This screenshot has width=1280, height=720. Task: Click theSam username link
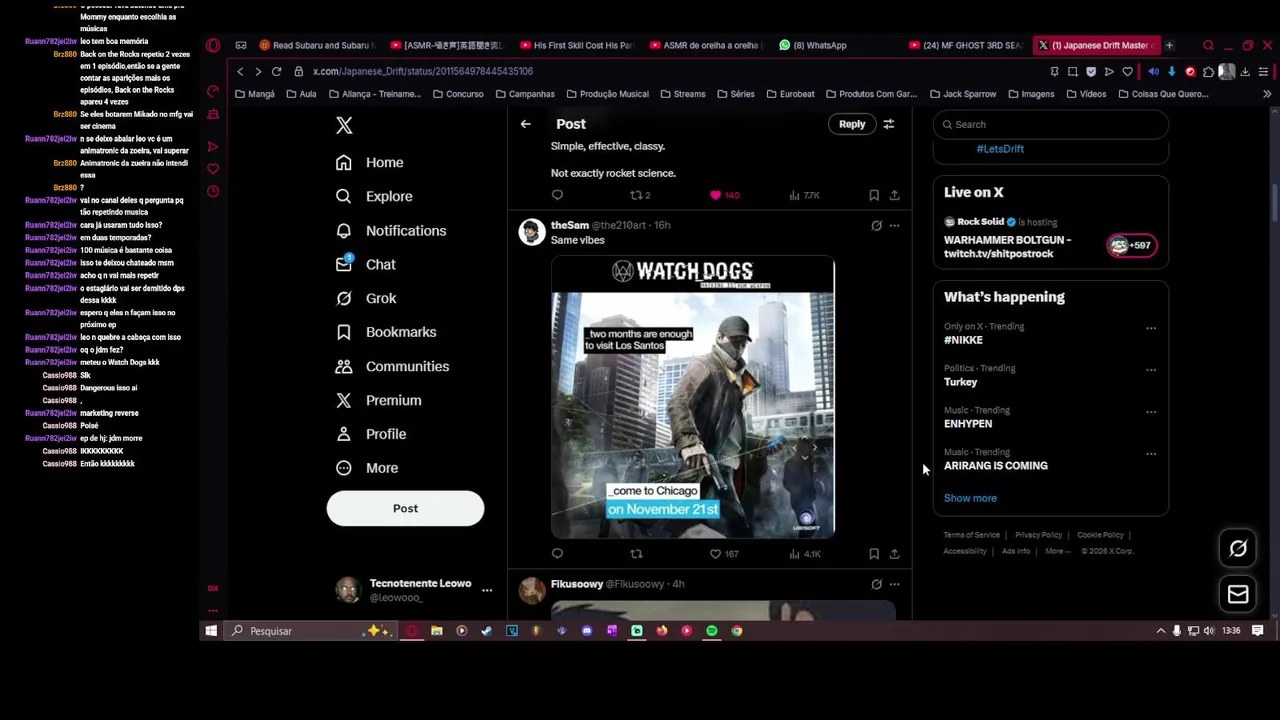coord(570,226)
